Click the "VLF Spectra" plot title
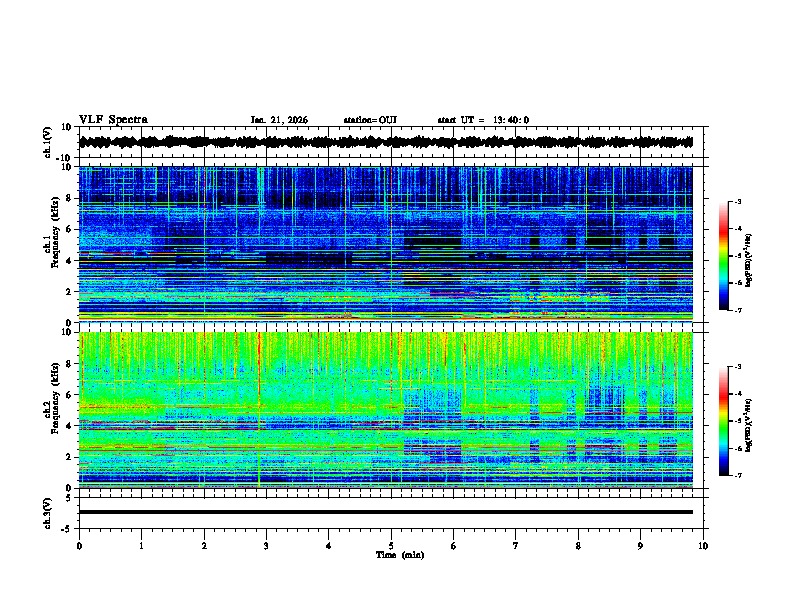This screenshot has height=612, width=792. [113, 120]
